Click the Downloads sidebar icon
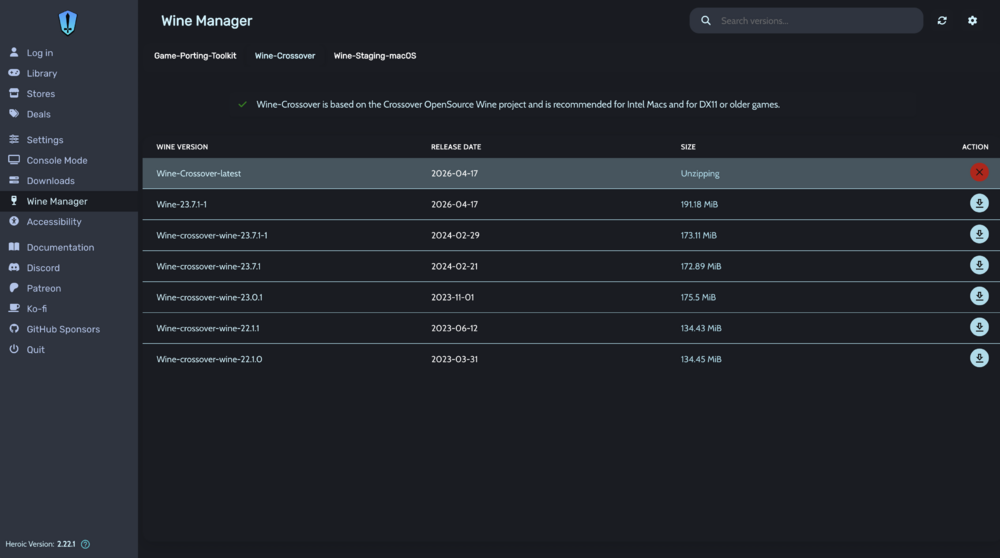 pos(14,180)
